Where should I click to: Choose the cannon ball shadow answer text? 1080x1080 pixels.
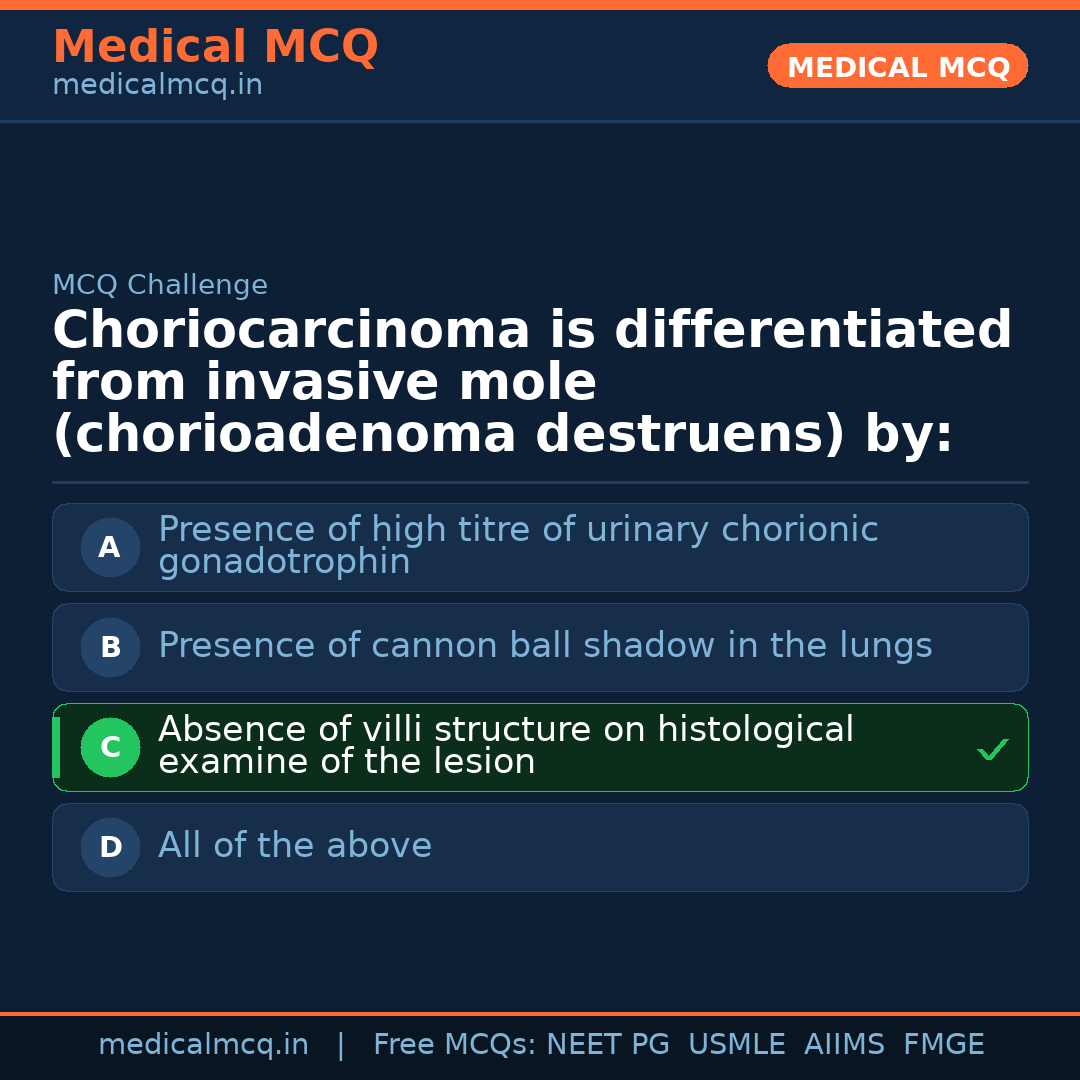[545, 646]
